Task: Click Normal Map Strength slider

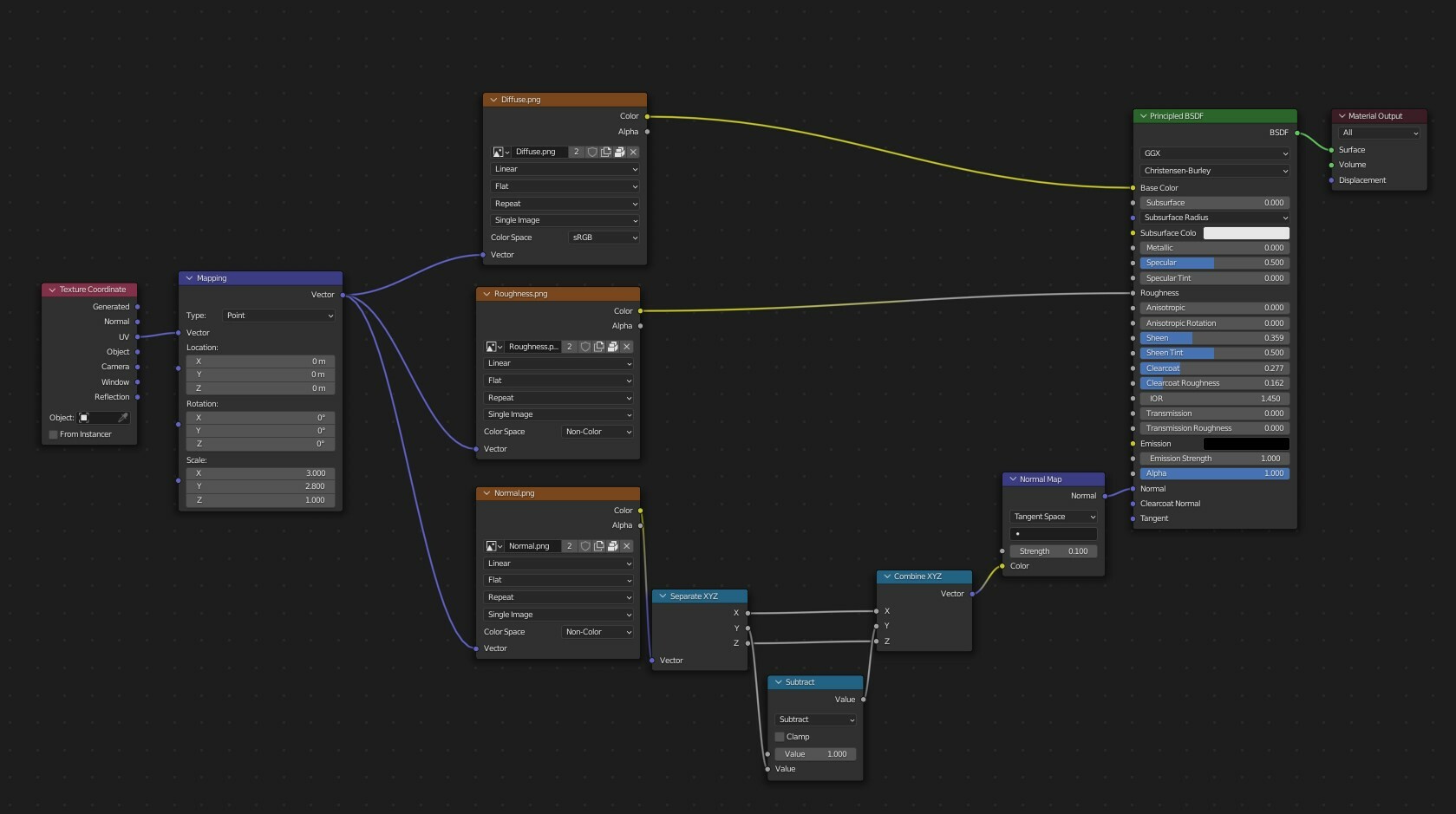Action: (x=1054, y=551)
